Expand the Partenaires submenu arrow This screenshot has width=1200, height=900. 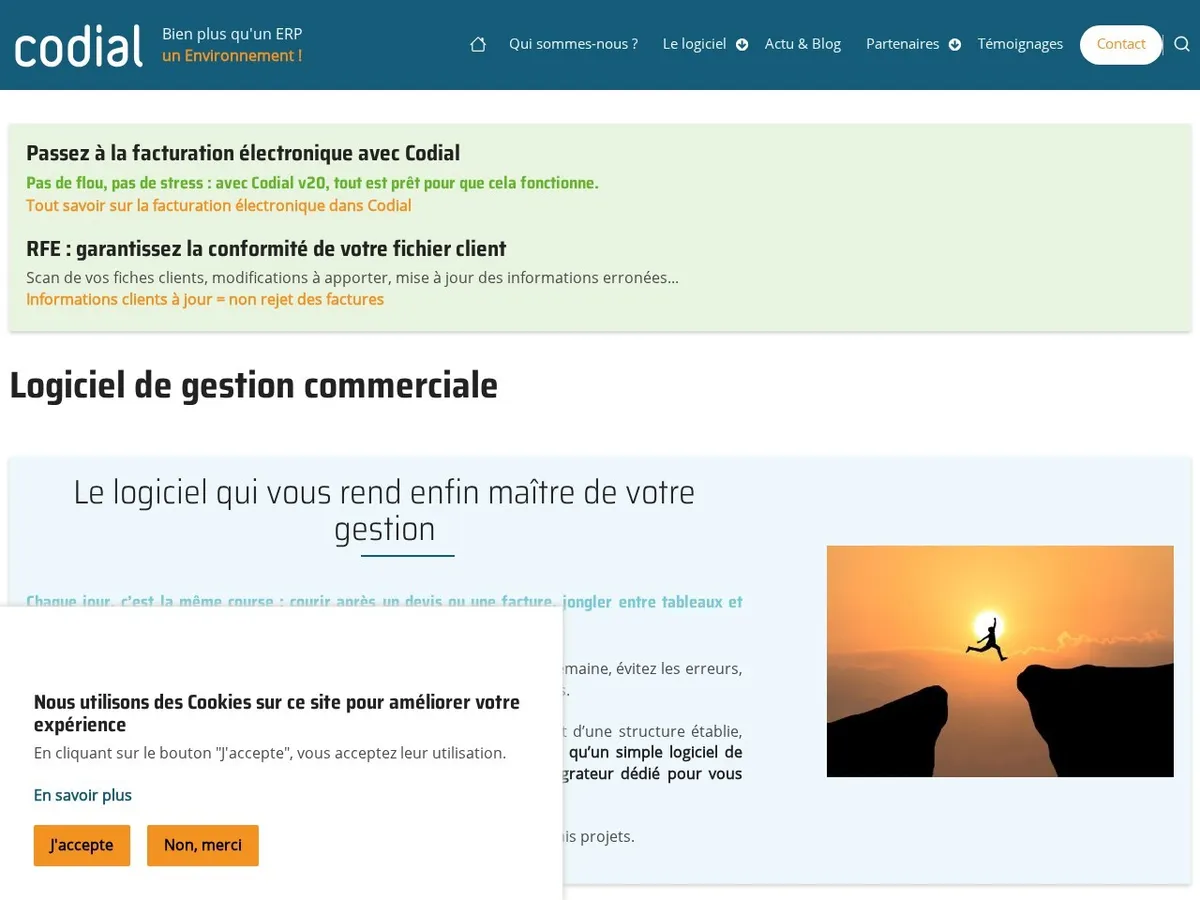tap(955, 44)
